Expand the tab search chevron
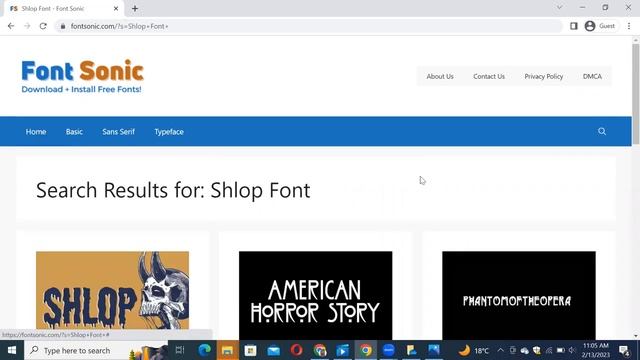 (x=560, y=7)
